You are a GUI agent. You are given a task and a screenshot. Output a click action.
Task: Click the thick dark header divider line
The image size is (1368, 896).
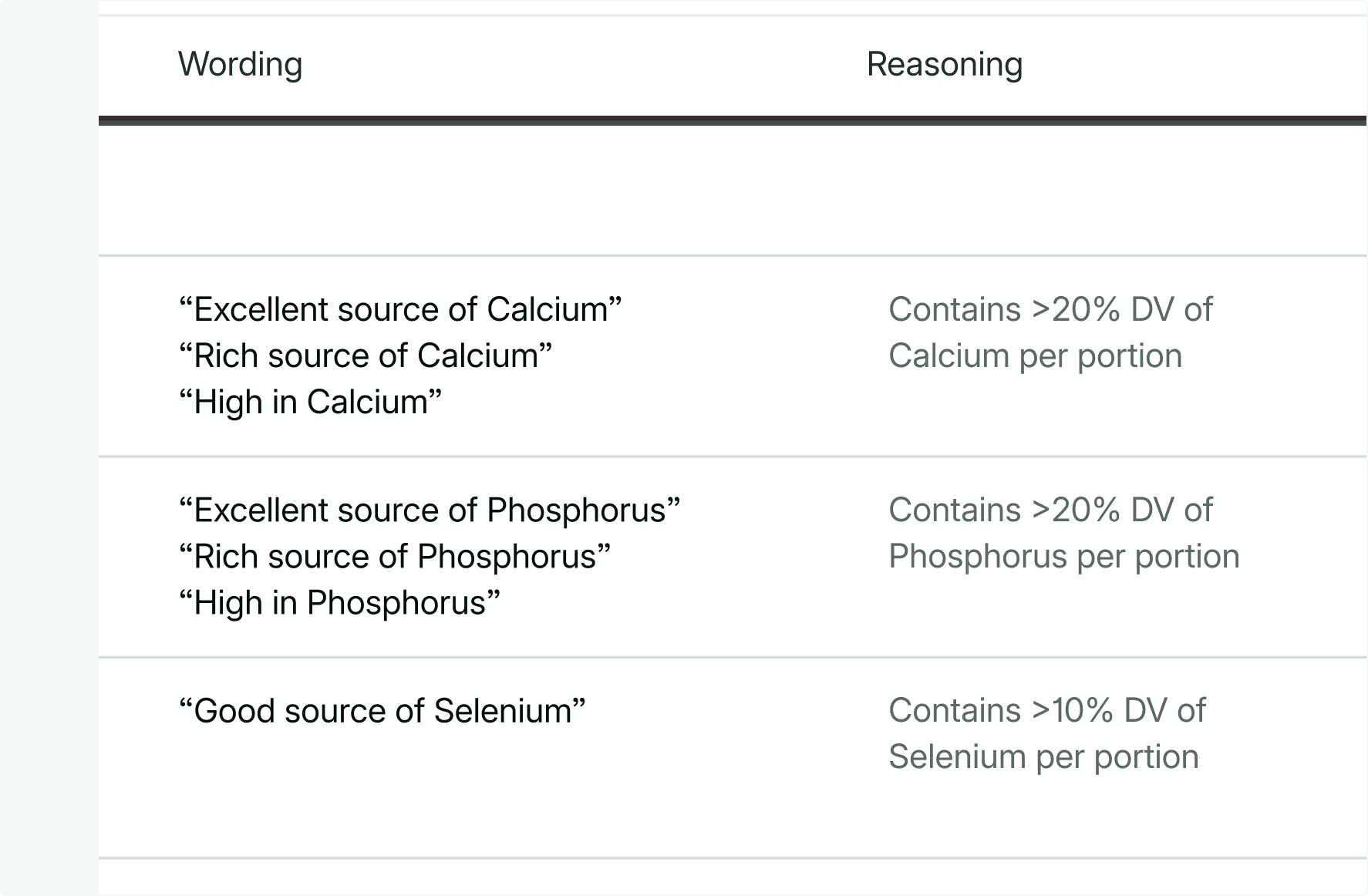point(733,120)
